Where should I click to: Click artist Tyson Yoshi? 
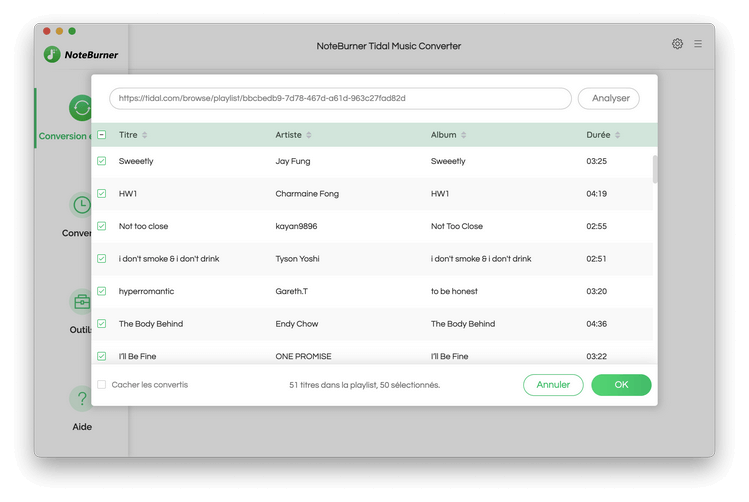pos(297,258)
